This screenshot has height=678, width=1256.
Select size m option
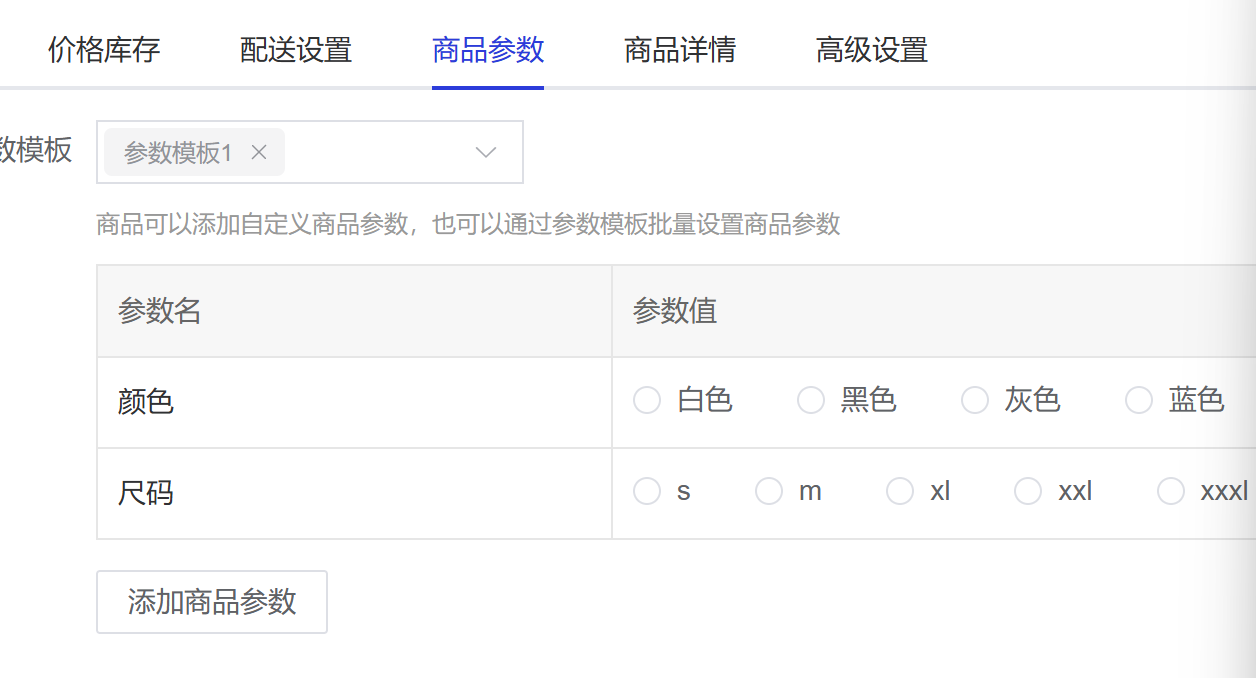[x=769, y=491]
